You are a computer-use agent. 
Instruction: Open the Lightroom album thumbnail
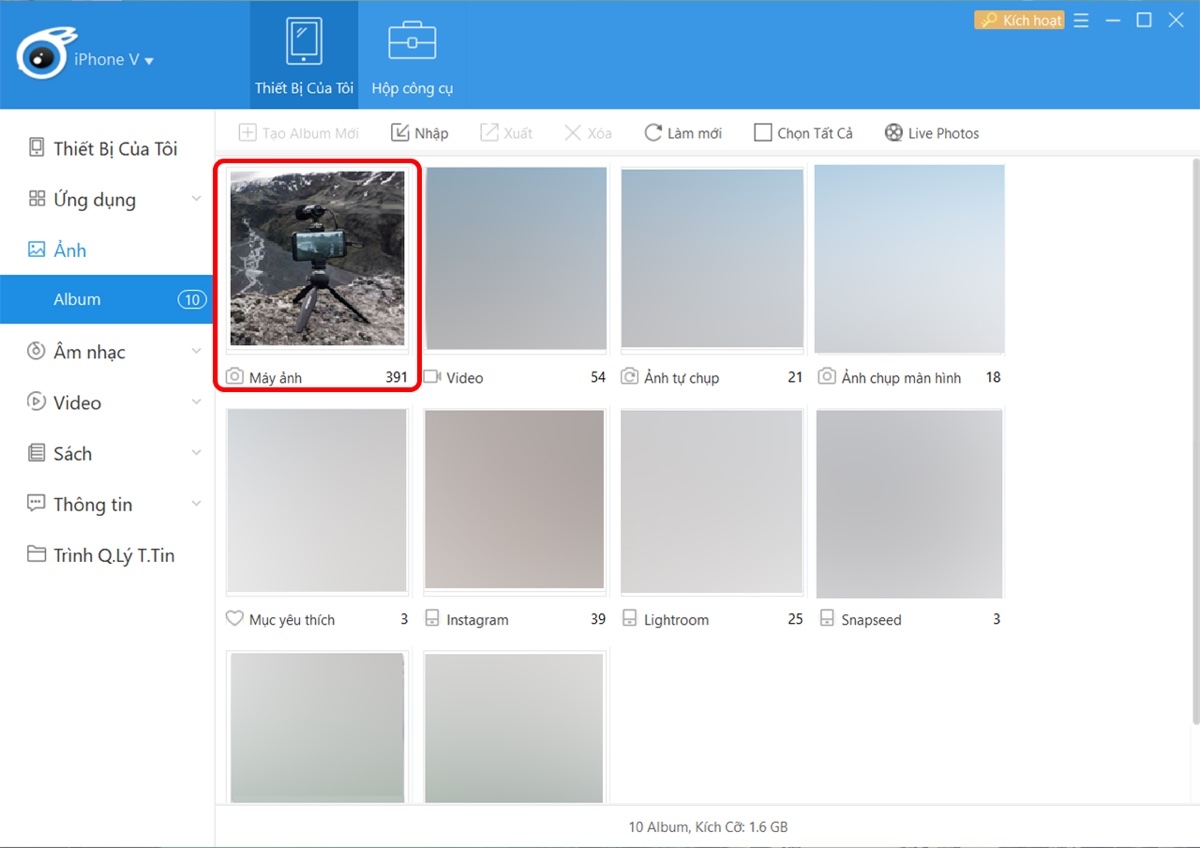712,500
